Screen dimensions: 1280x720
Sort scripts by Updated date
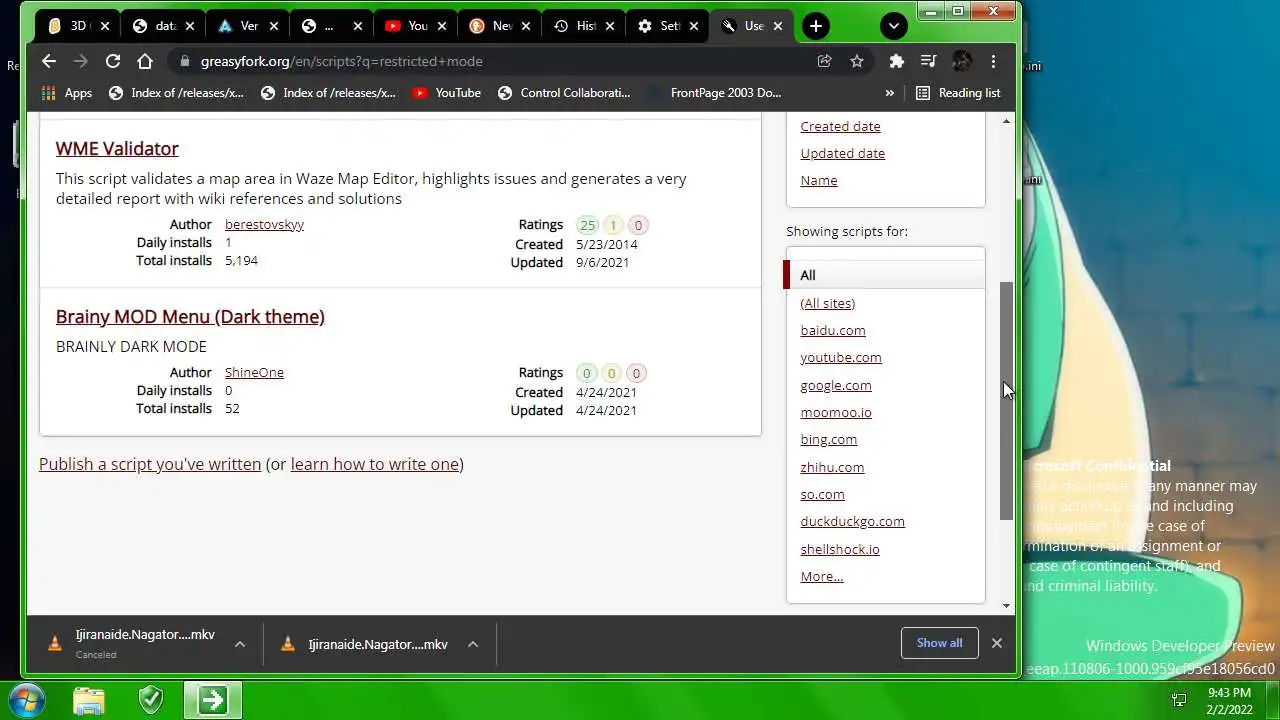pos(842,153)
